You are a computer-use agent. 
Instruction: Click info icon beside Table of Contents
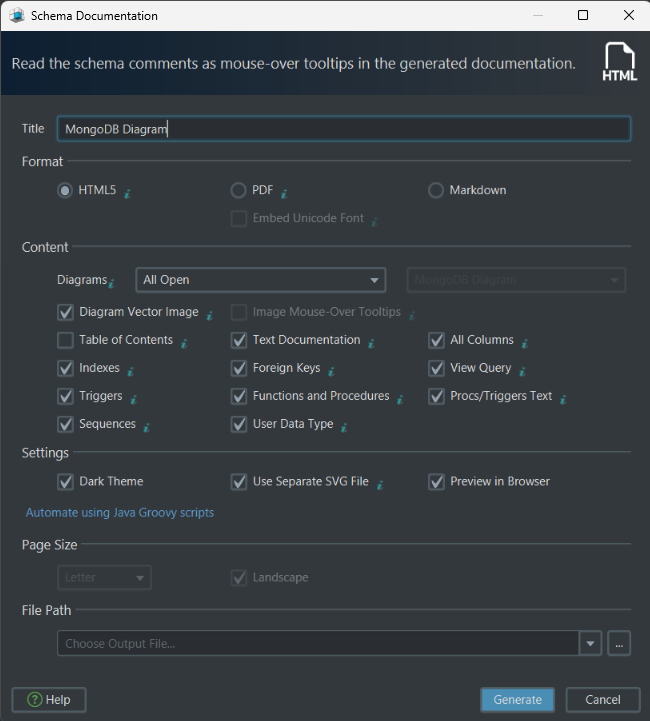pos(184,343)
